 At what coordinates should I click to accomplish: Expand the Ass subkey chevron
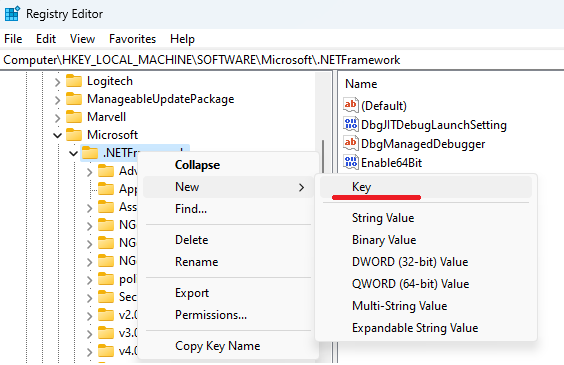point(90,208)
